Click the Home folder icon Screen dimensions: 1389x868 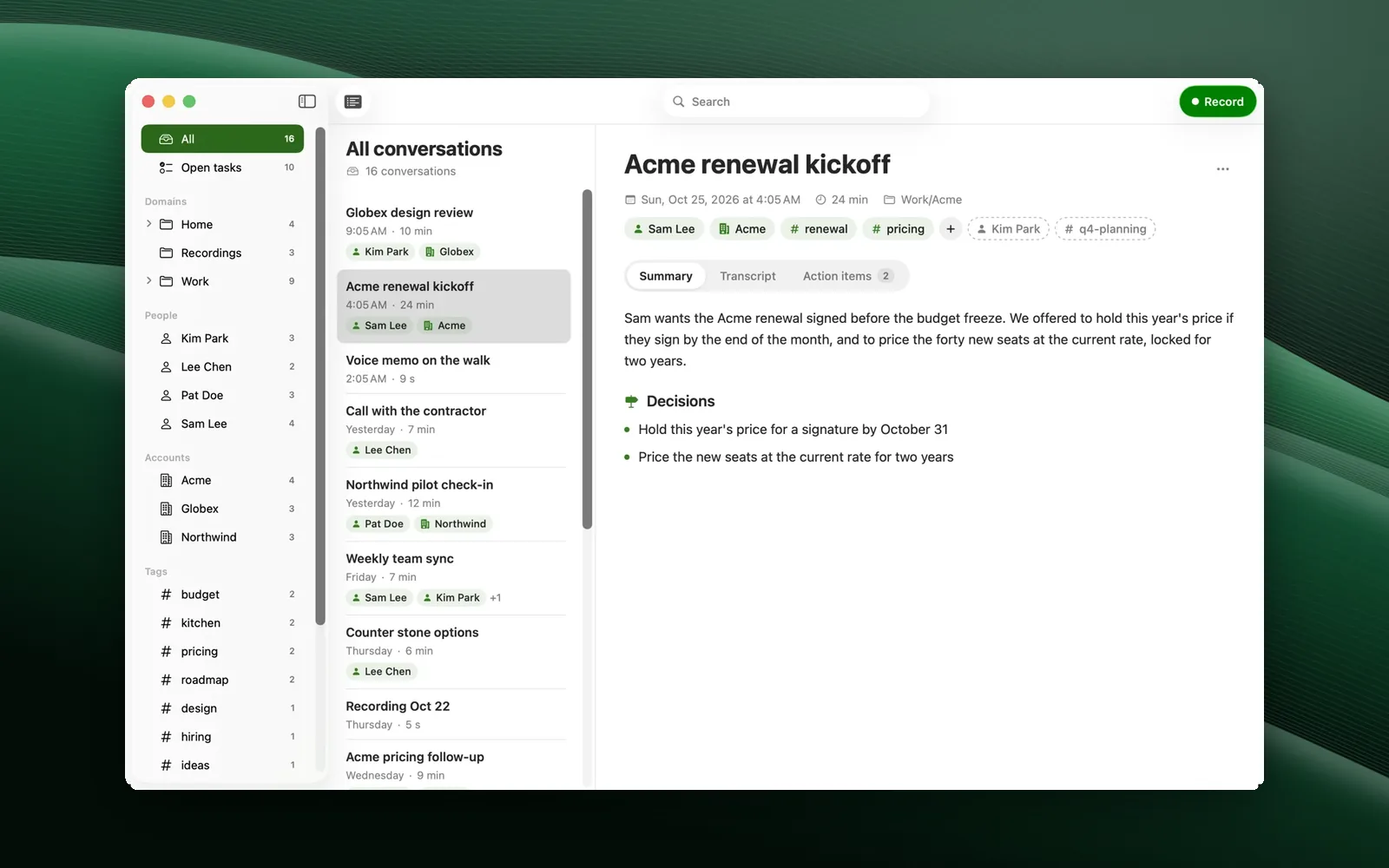pos(166,224)
